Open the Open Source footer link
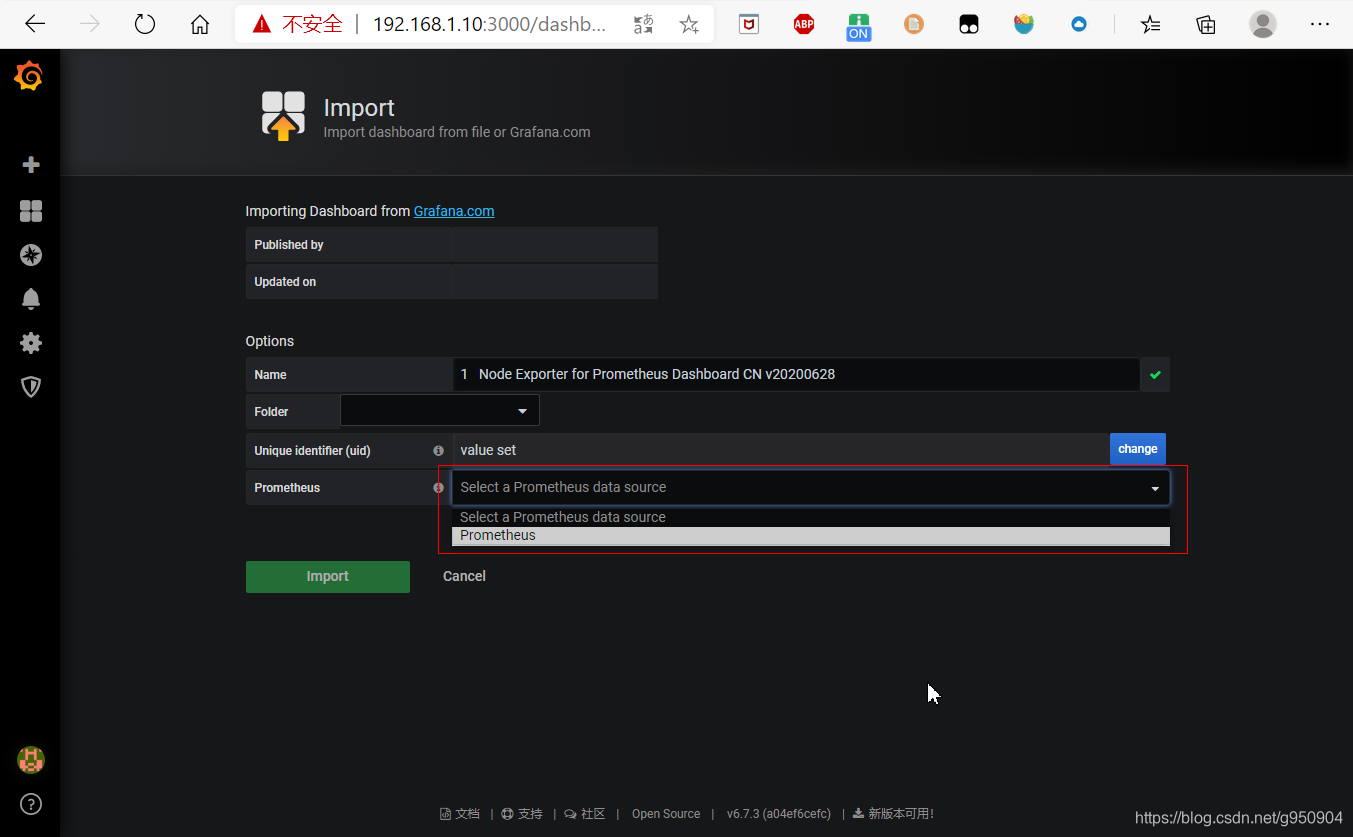 pos(666,814)
